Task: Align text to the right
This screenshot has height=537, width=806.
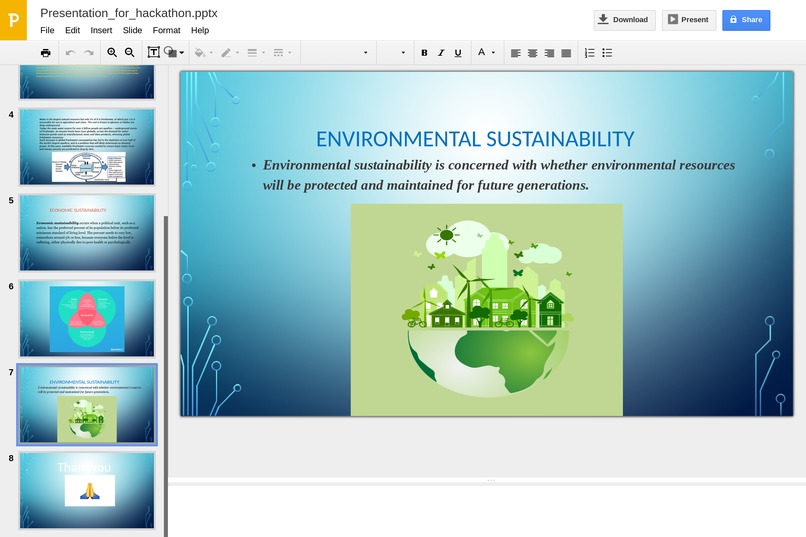Action: (x=549, y=52)
